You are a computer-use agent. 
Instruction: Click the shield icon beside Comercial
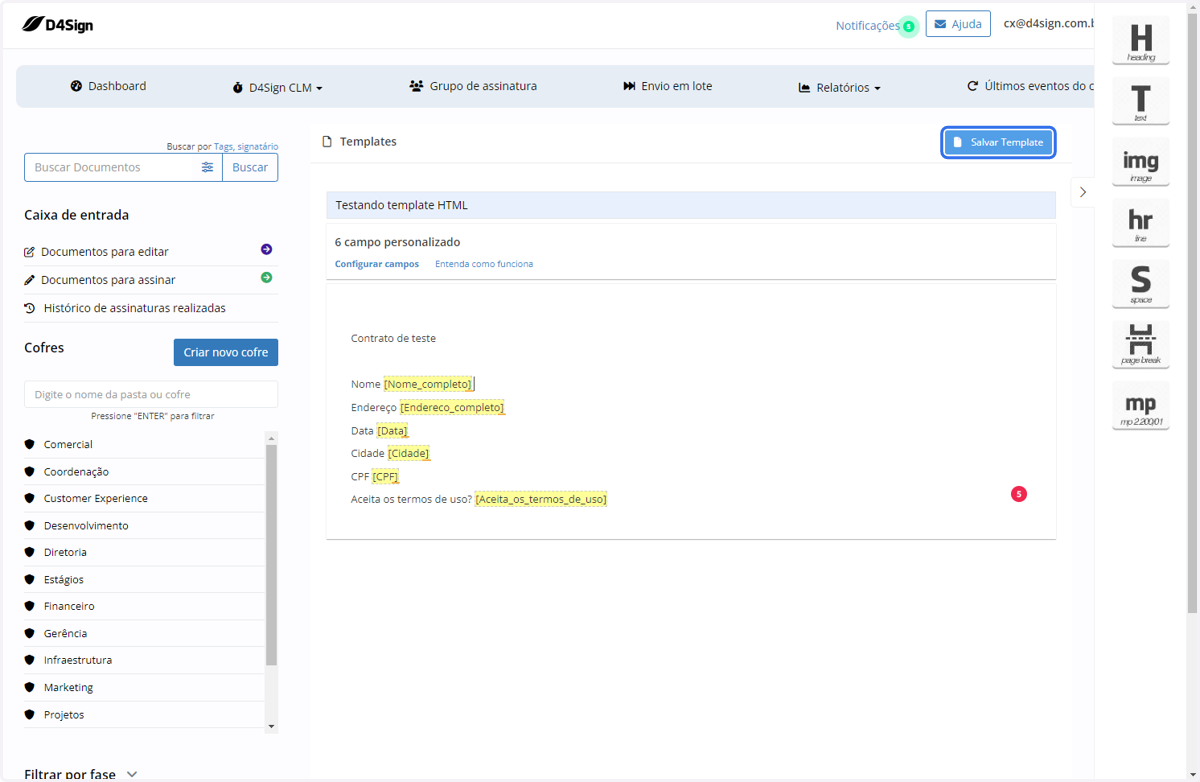[x=30, y=444]
